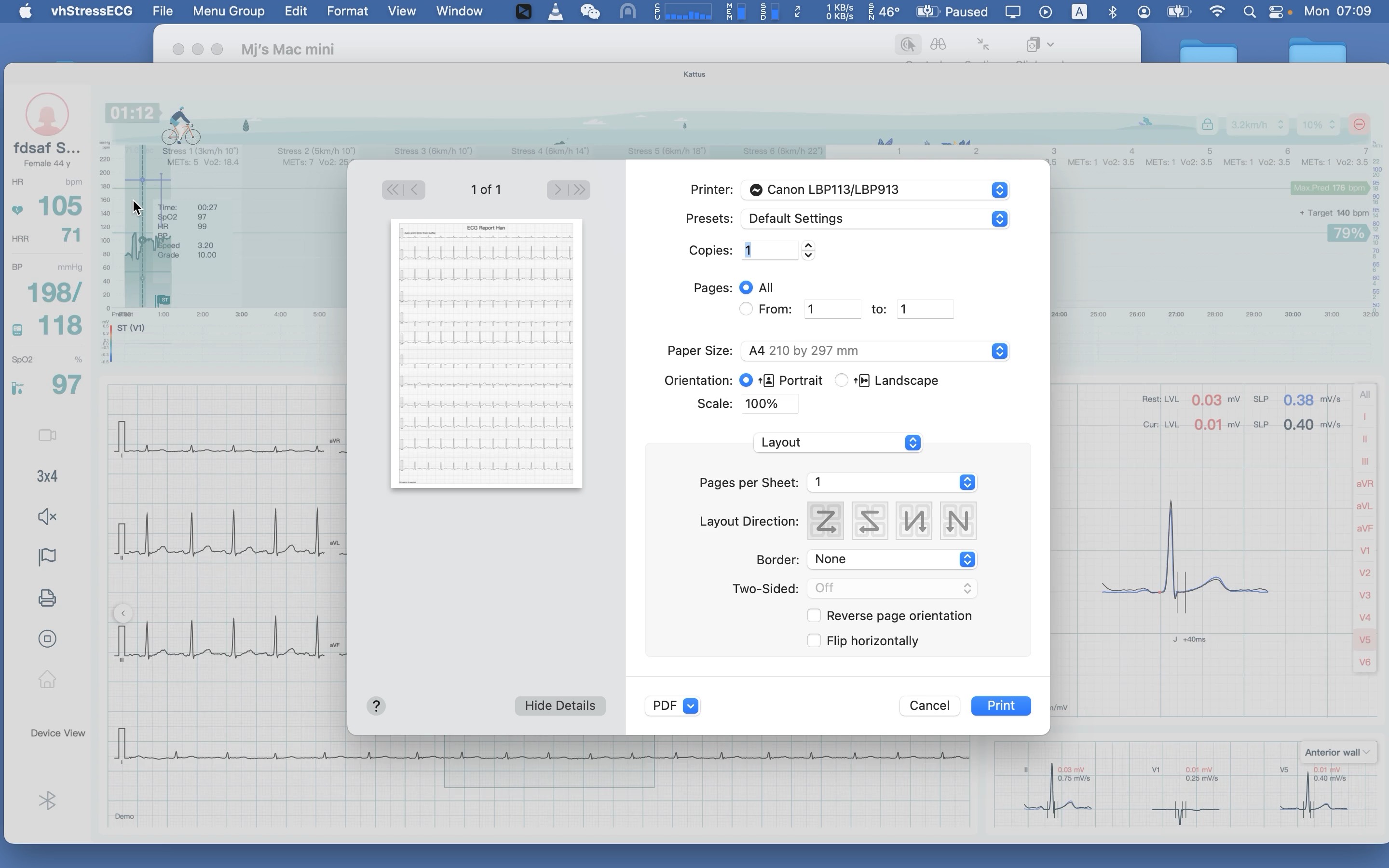Click Cancel in print dialog

929,705
